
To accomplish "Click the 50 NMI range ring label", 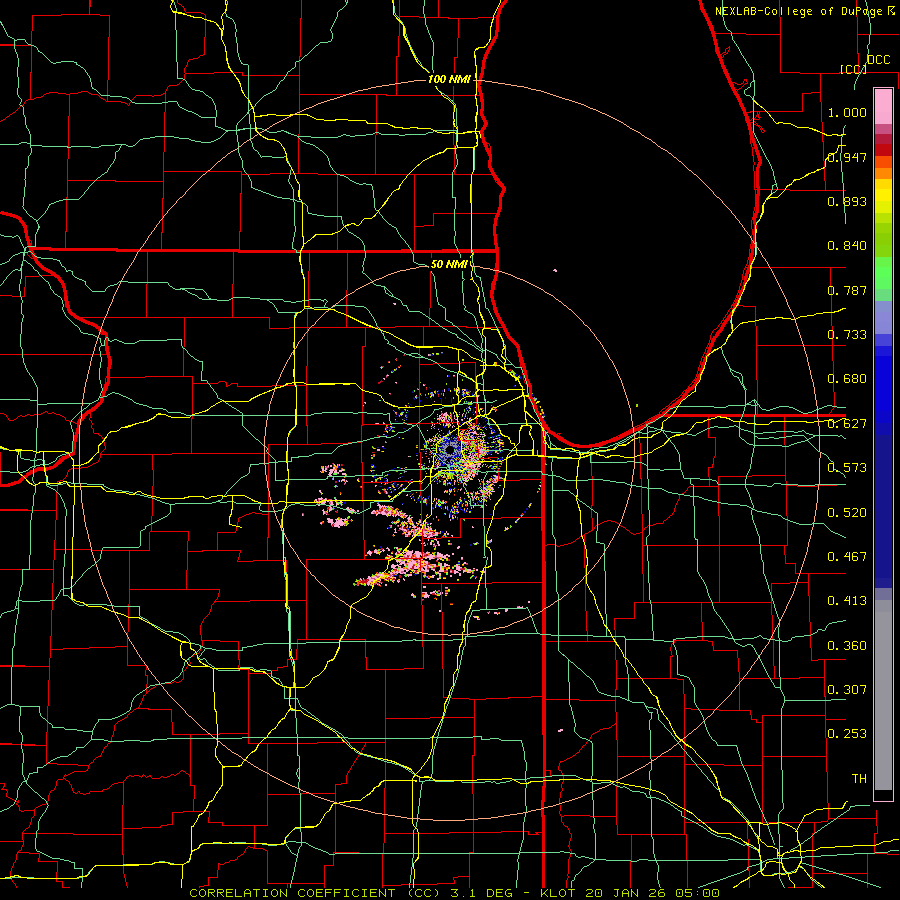I will click(x=449, y=264).
